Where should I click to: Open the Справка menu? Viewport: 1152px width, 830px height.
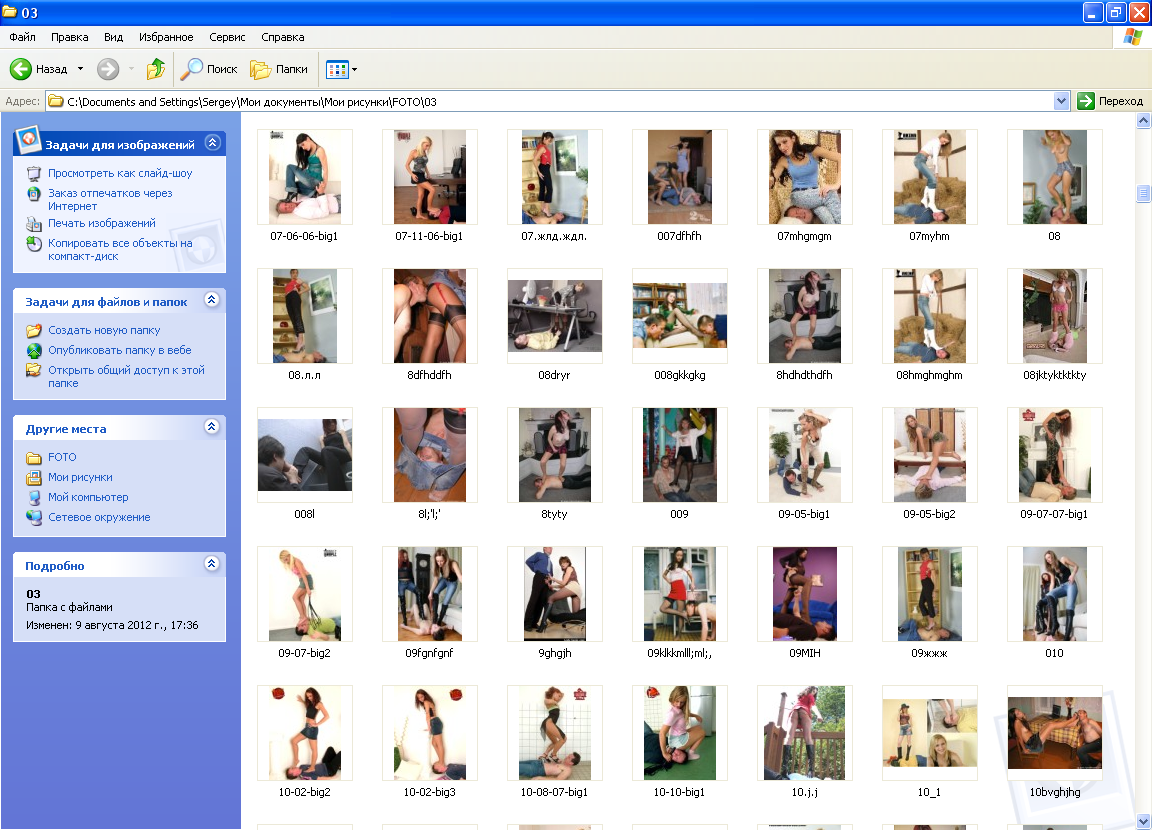tap(283, 37)
